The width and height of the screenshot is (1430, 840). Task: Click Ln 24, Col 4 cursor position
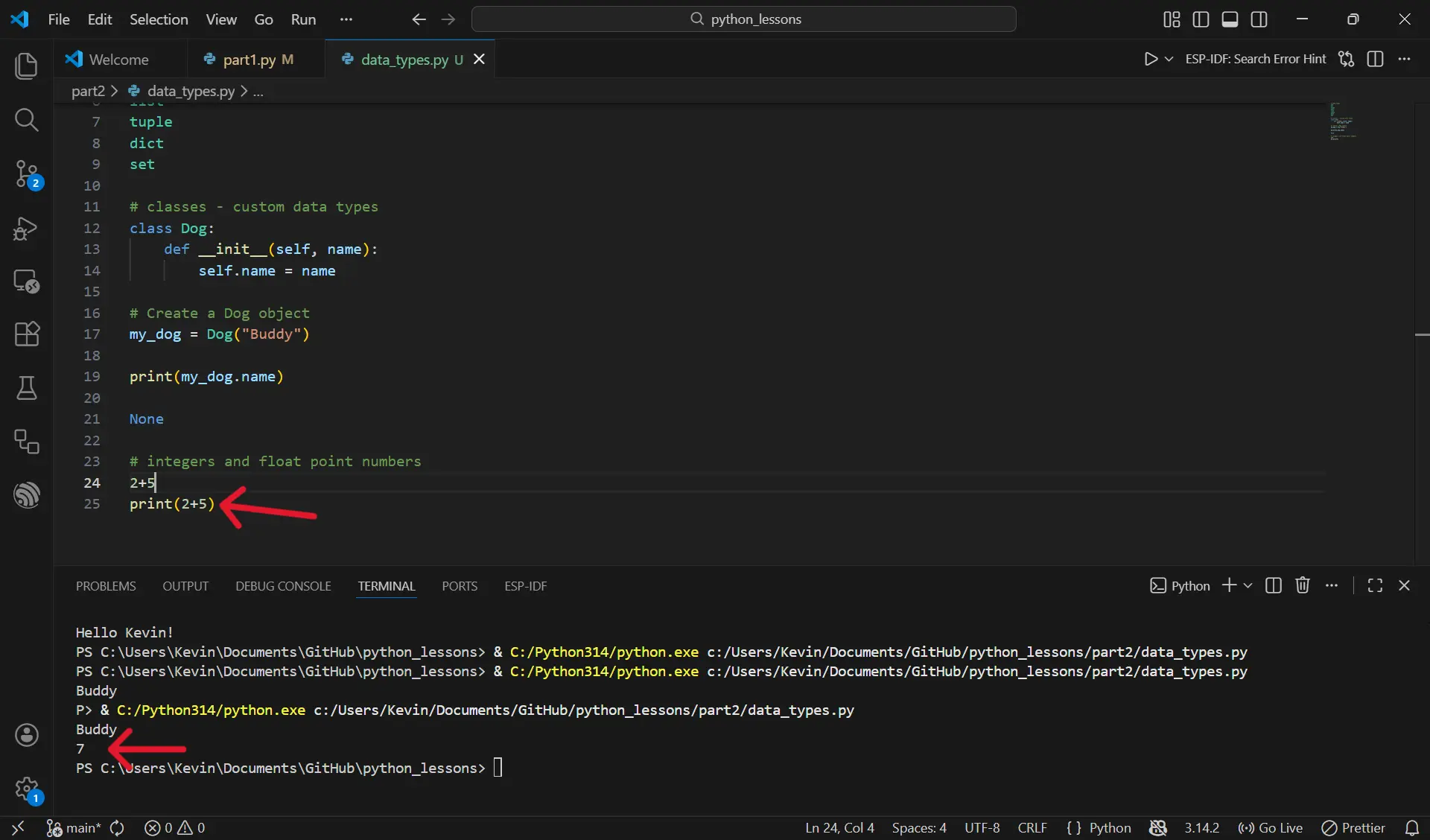click(x=839, y=827)
